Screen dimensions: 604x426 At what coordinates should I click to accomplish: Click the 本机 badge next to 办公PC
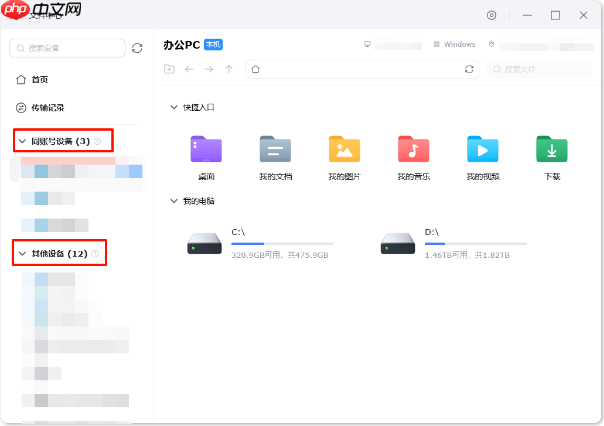(x=213, y=45)
